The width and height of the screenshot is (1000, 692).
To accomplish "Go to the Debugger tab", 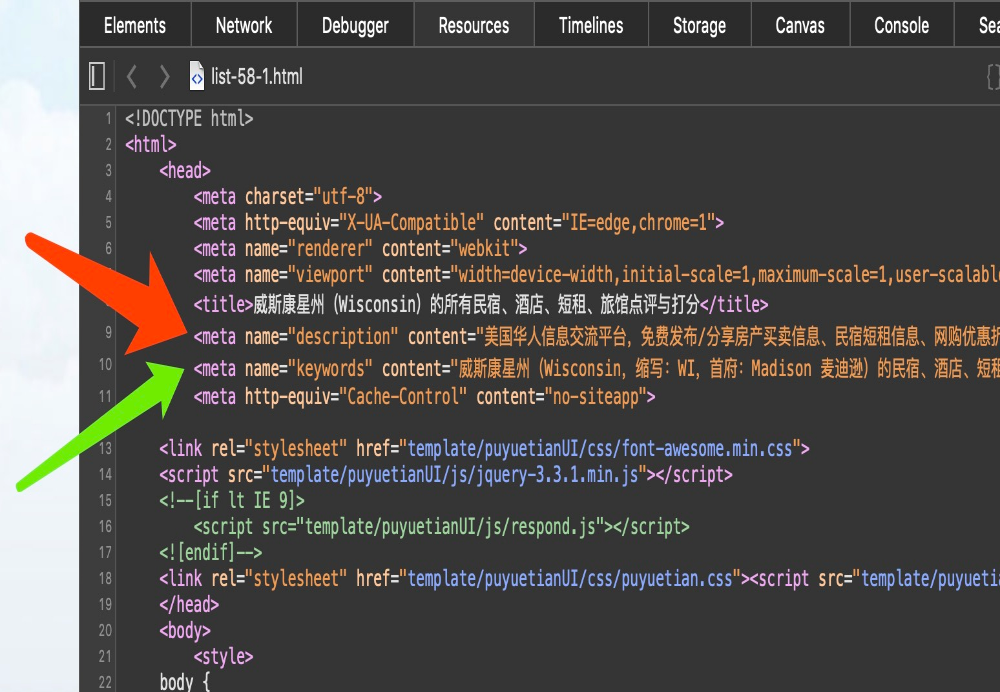I will coord(355,26).
